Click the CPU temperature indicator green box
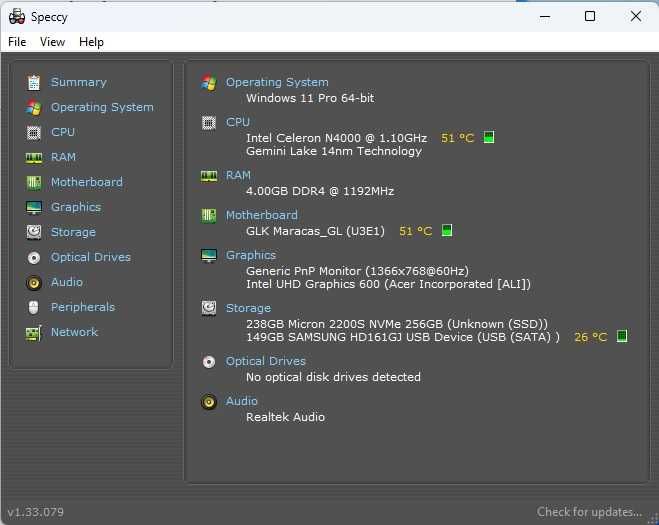Viewport: 659px width, 525px height. tap(489, 138)
